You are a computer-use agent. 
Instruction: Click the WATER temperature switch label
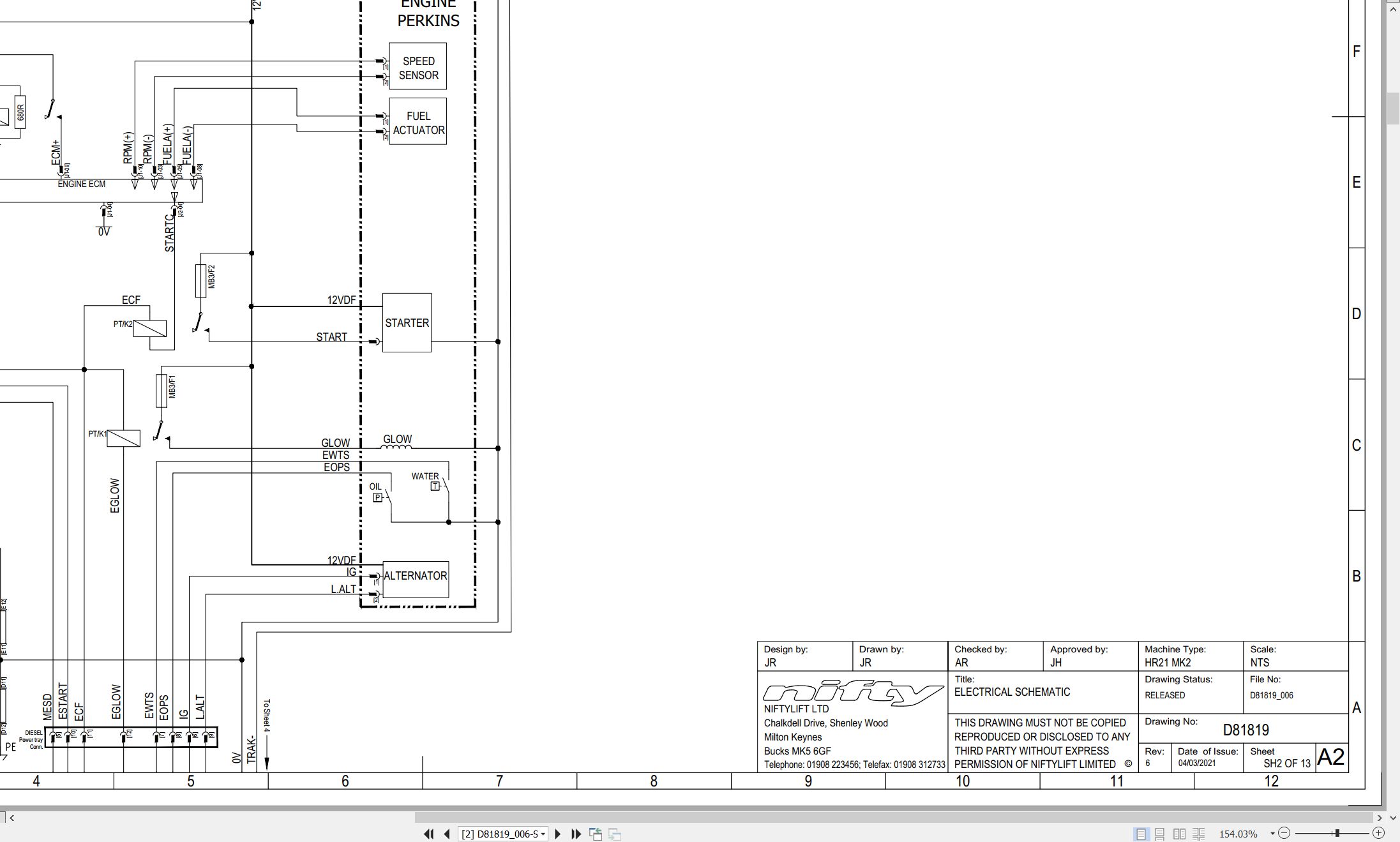point(425,476)
